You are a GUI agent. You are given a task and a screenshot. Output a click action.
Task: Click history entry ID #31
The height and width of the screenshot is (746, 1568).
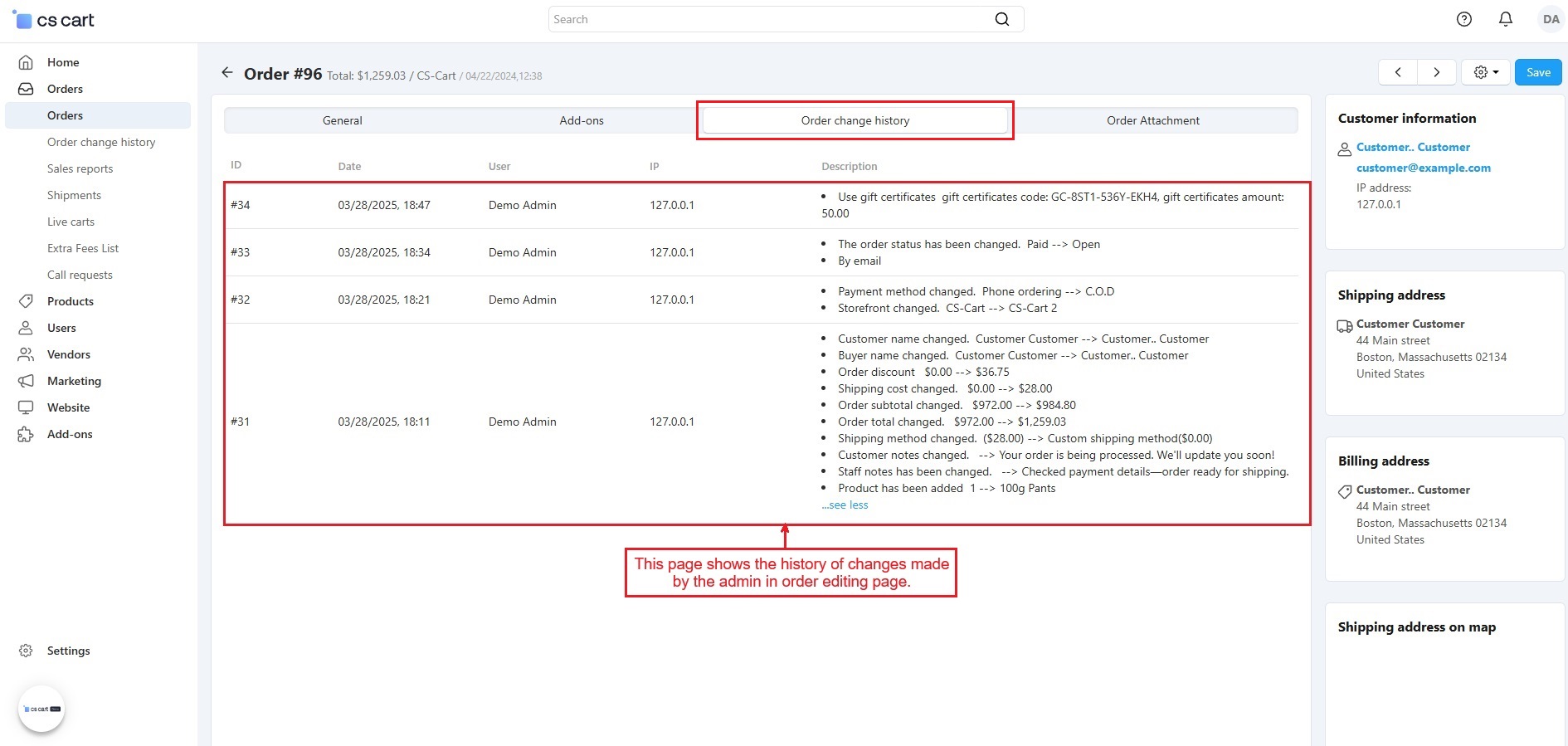pyautogui.click(x=240, y=422)
